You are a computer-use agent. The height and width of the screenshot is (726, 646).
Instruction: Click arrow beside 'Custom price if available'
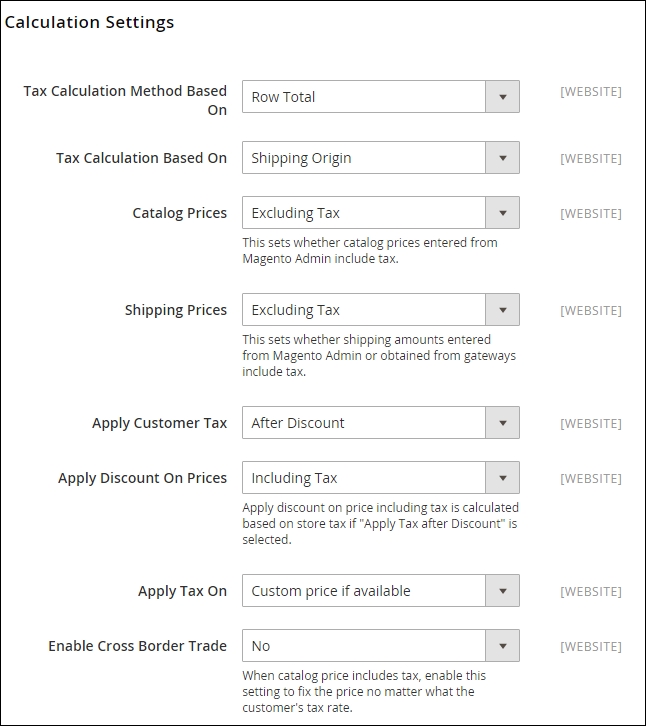[x=502, y=591]
